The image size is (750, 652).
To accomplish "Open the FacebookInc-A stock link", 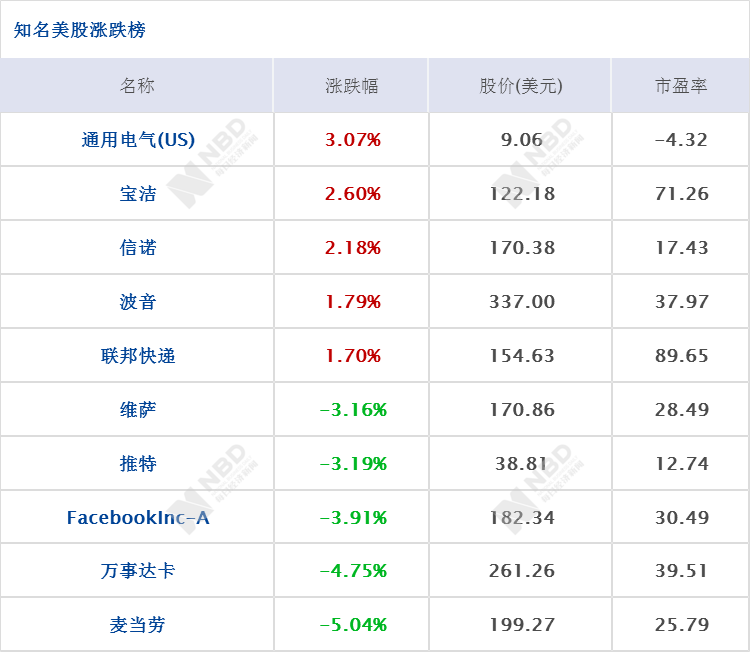I will coord(138,518).
